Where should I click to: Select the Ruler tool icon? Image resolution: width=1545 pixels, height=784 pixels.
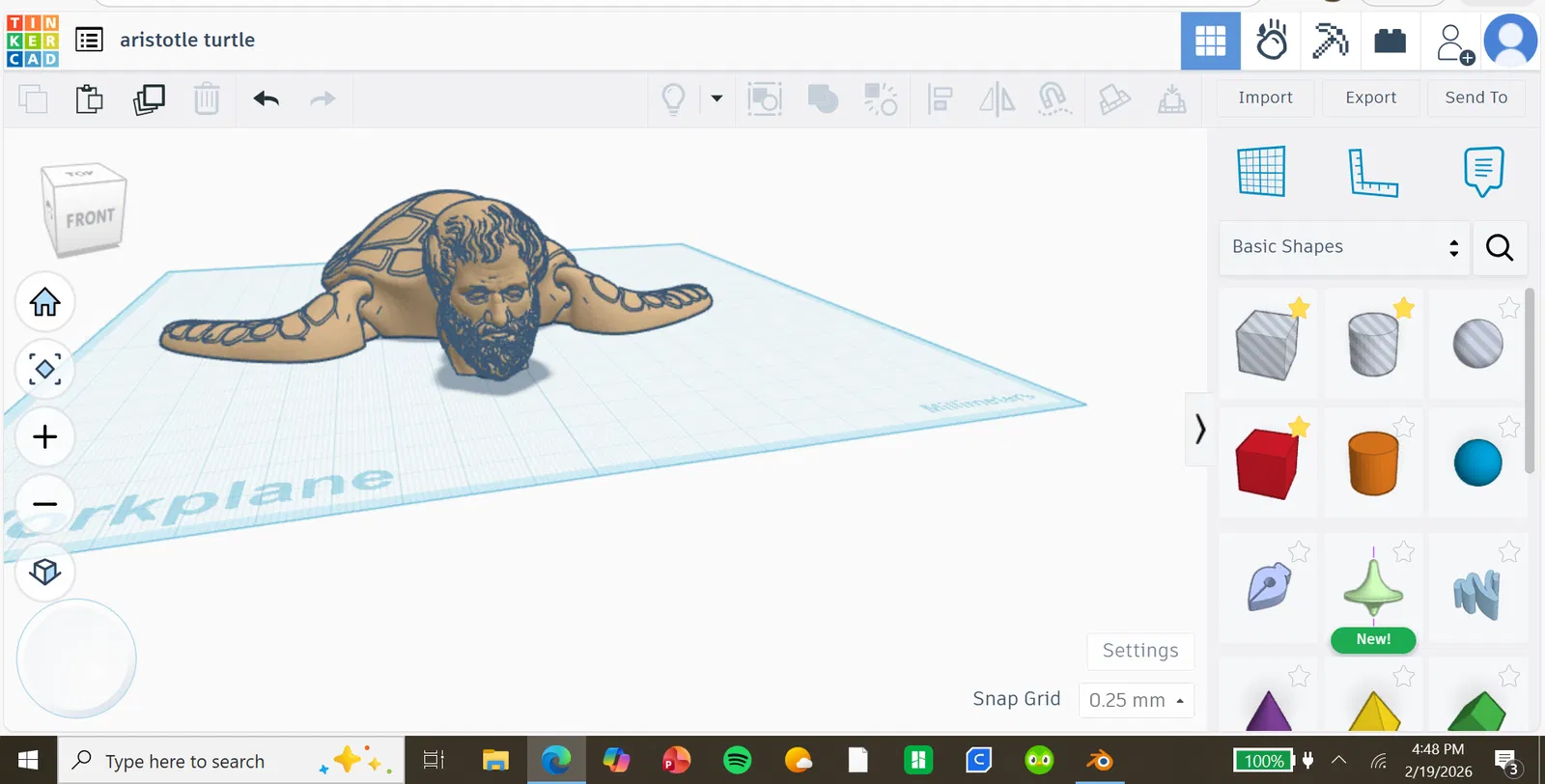[x=1373, y=172]
